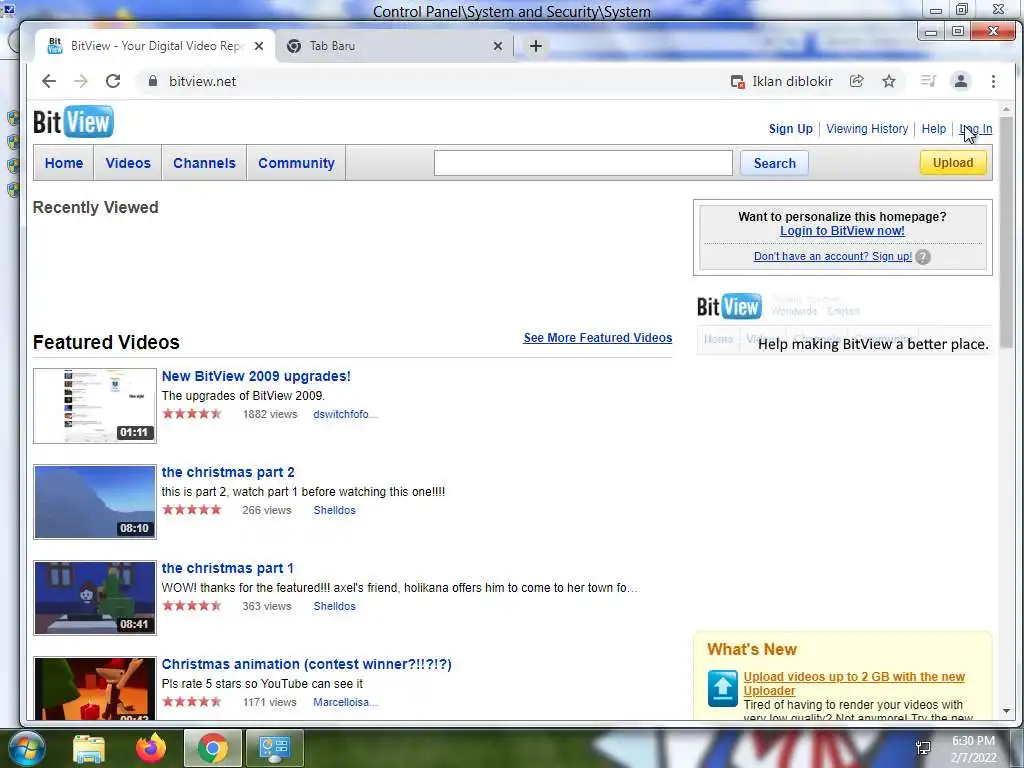Open Christmas animation (contest winner) title
Image resolution: width=1024 pixels, height=768 pixels.
306,664
